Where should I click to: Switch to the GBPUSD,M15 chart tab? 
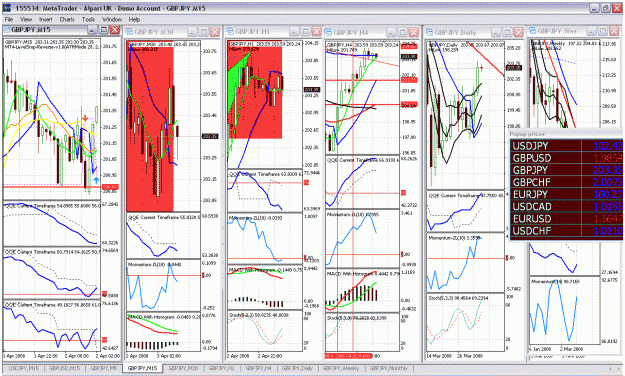[64, 368]
